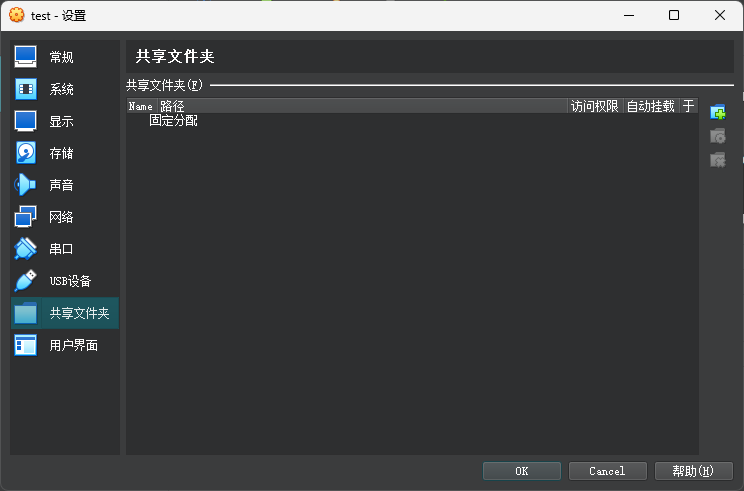Click the 访问权限 column header
Screen dimensions: 744x491
click(x=595, y=106)
